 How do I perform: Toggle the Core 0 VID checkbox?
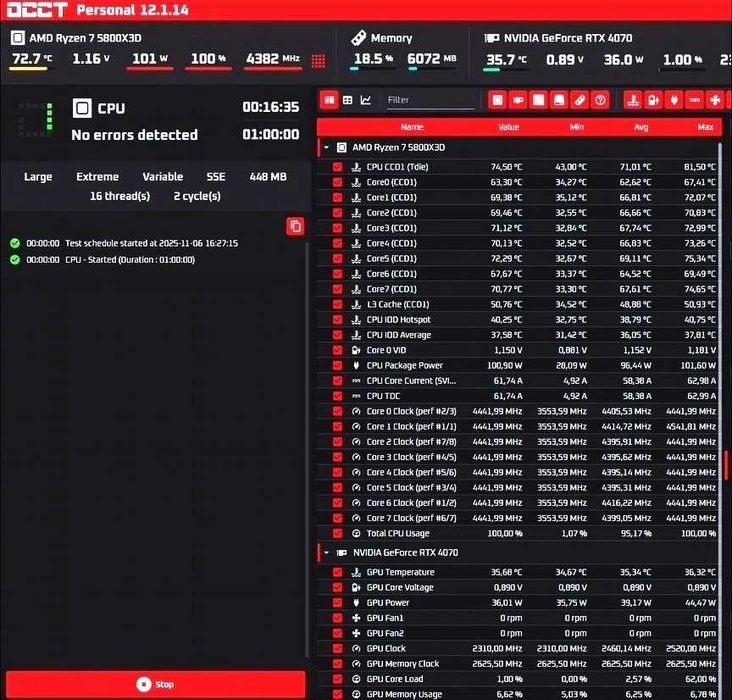pos(338,350)
